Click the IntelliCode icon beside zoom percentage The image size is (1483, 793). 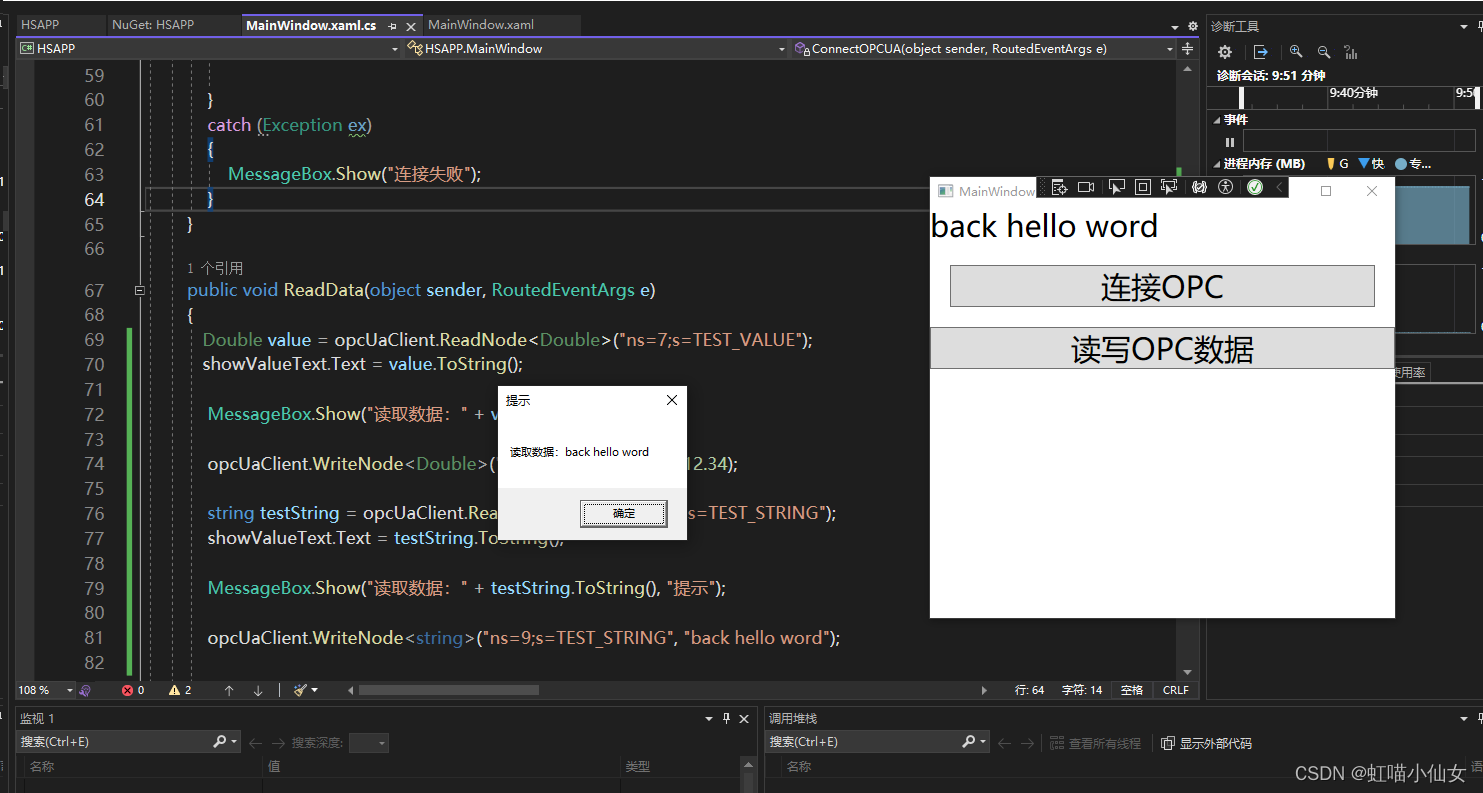[85, 690]
